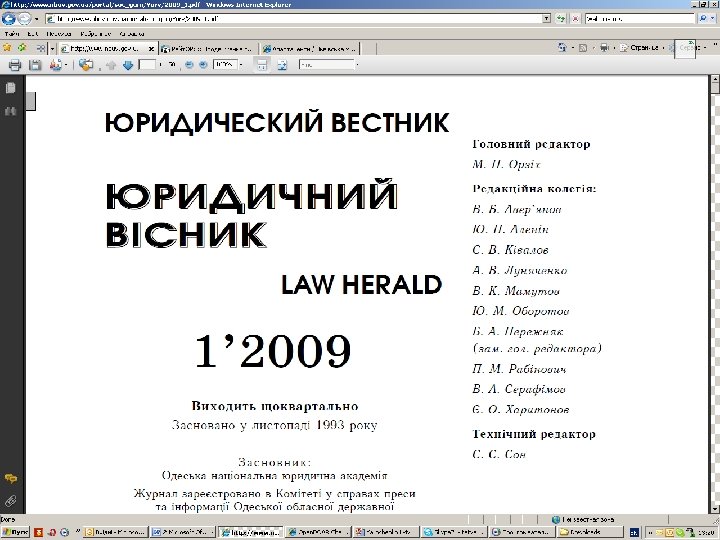Go to next page with blue down arrow
The height and width of the screenshot is (540, 720).
(128, 65)
